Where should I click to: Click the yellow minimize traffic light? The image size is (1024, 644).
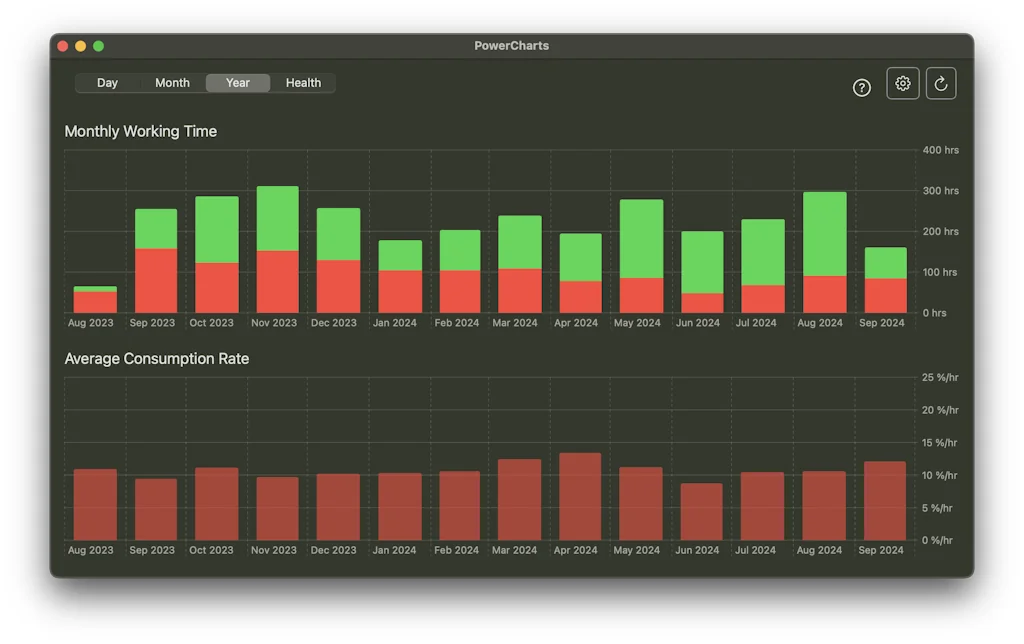[x=80, y=45]
